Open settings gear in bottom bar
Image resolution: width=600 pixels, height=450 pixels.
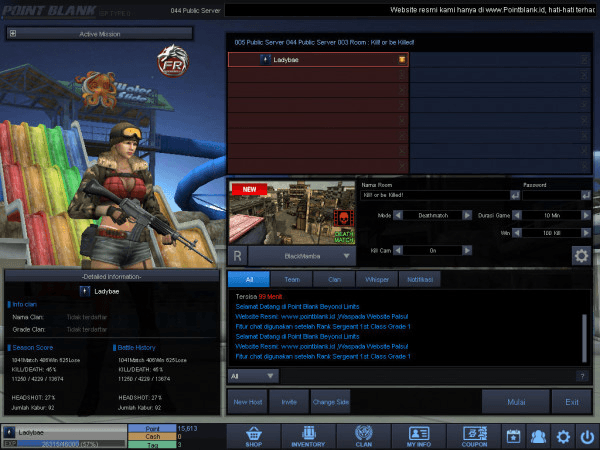pos(563,437)
